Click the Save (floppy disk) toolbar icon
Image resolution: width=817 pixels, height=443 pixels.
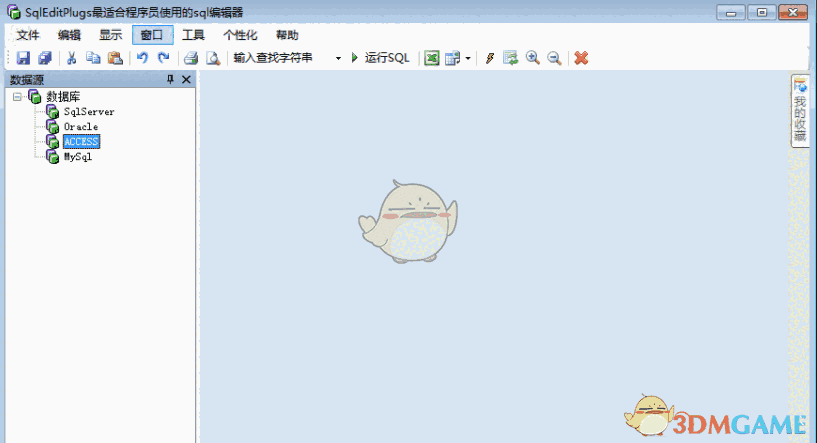click(x=23, y=58)
